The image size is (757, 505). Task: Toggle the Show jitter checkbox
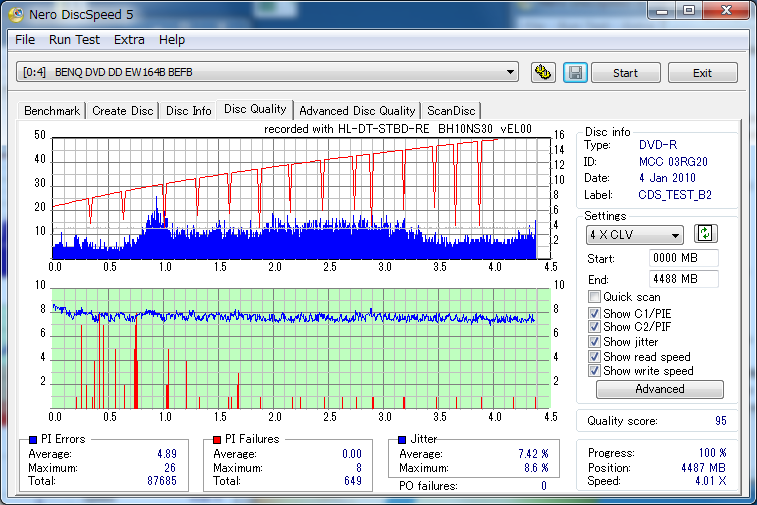pyautogui.click(x=595, y=342)
